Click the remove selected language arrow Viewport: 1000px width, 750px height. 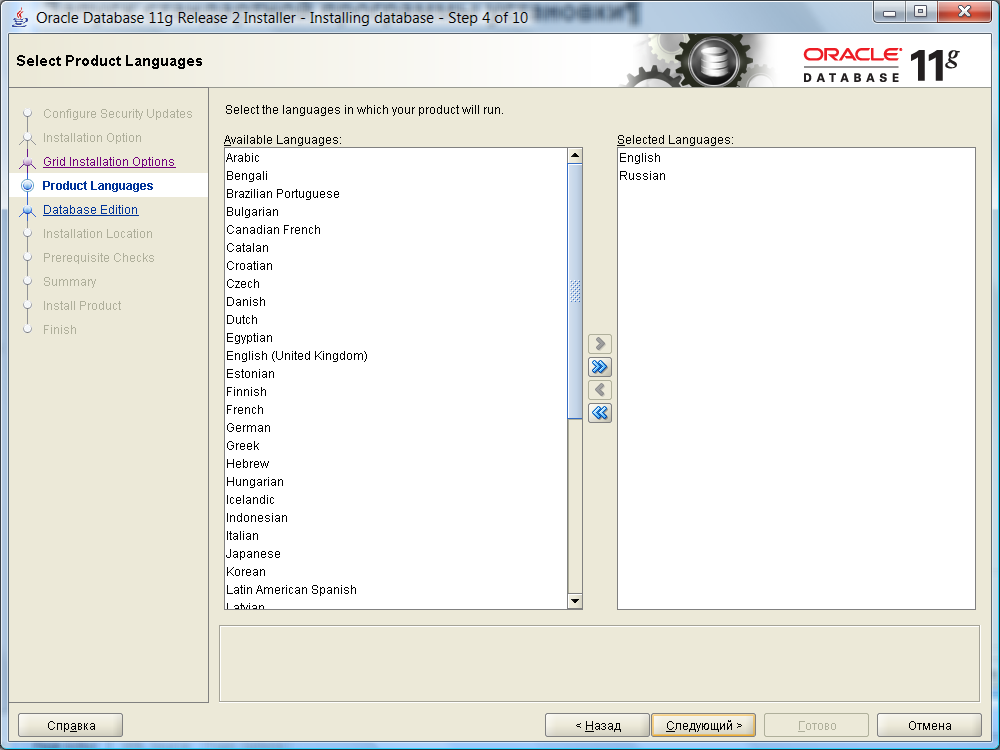[599, 390]
